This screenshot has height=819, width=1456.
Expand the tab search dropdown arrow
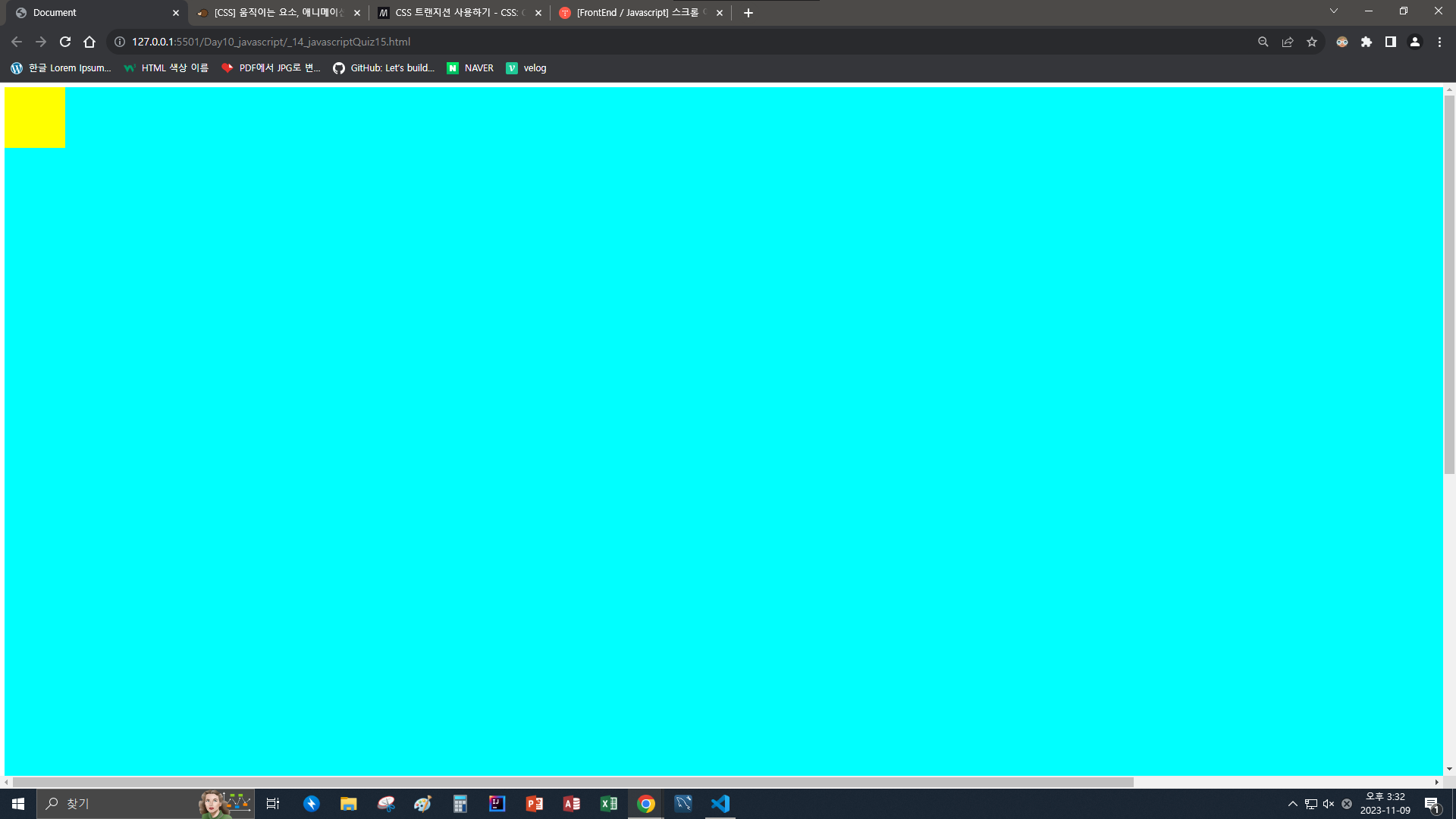(x=1334, y=11)
